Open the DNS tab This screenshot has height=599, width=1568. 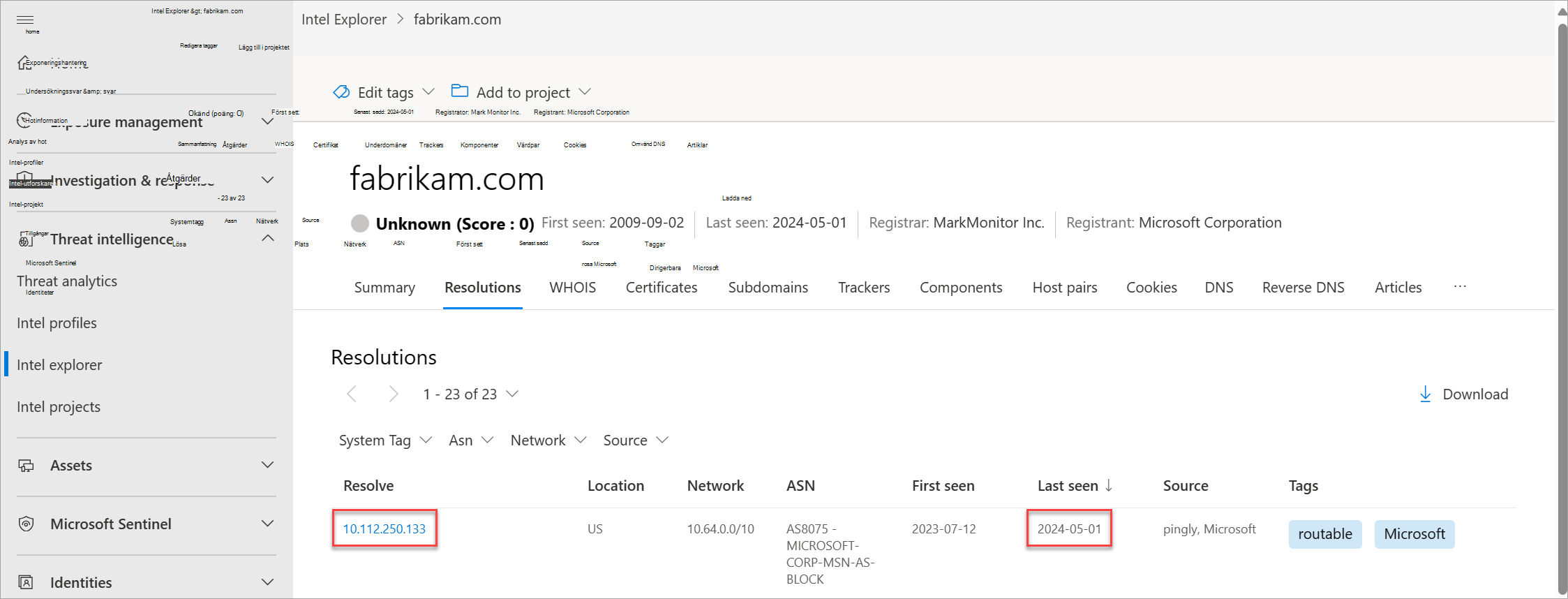(1219, 288)
